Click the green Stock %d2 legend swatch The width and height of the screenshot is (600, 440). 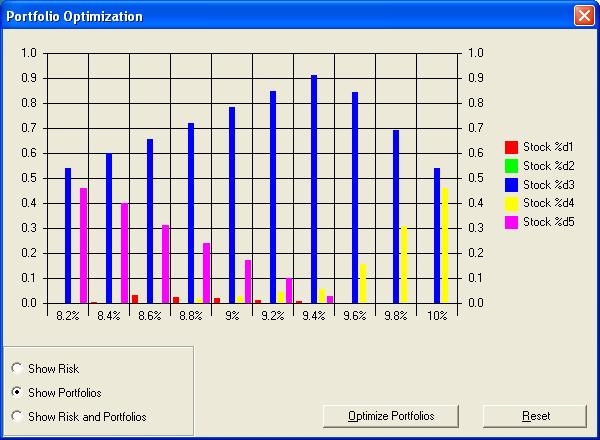pyautogui.click(x=511, y=166)
